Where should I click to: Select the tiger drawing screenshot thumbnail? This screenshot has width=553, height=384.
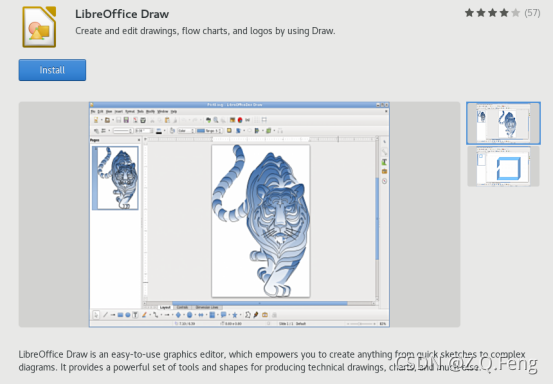[503, 123]
